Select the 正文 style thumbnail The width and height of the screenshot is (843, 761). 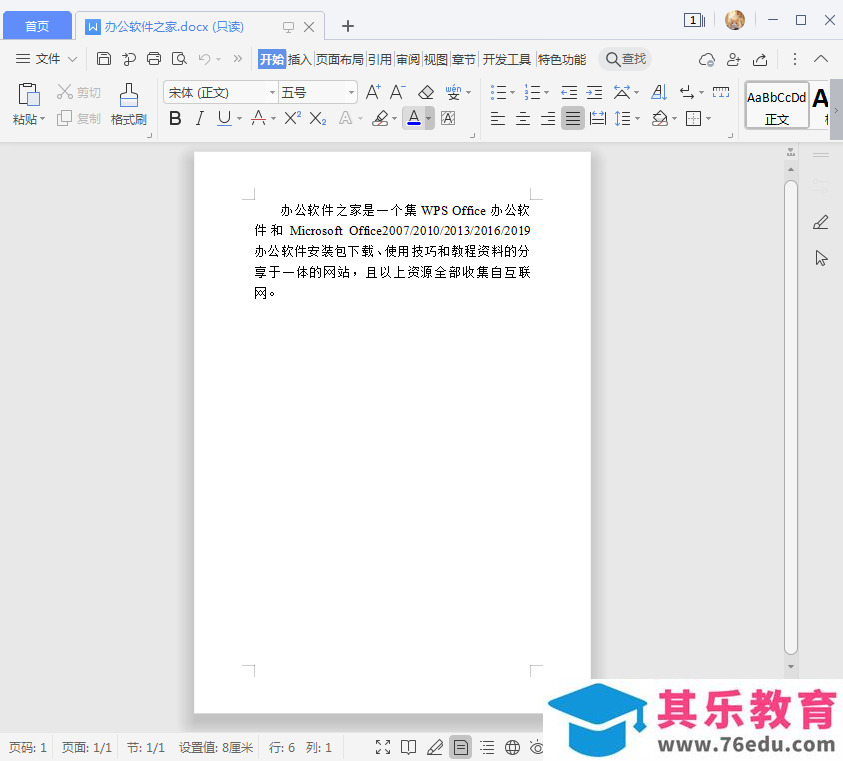click(777, 105)
